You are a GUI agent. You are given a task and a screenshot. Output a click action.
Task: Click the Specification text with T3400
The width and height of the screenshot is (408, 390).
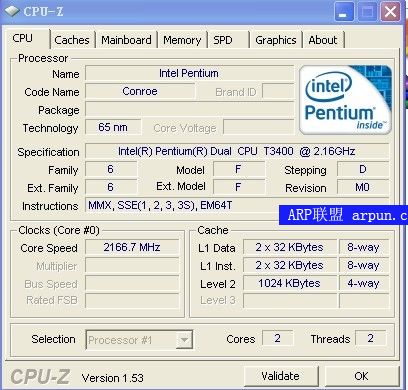[x=237, y=151]
